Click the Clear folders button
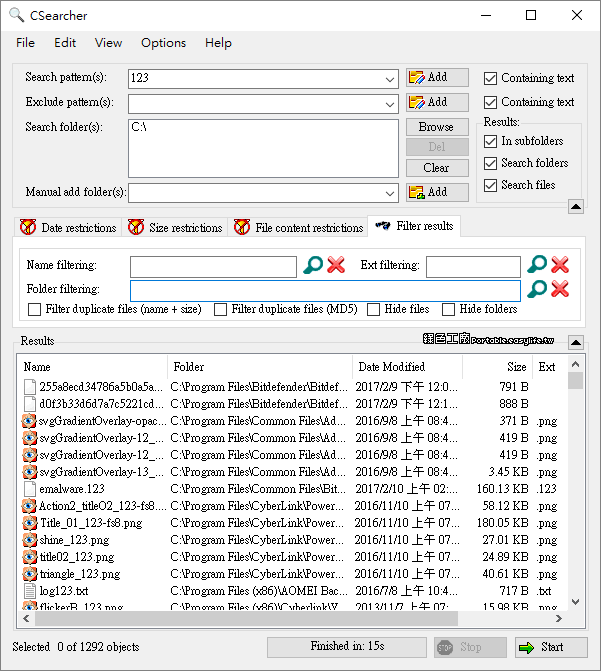The height and width of the screenshot is (671, 601). point(437,168)
